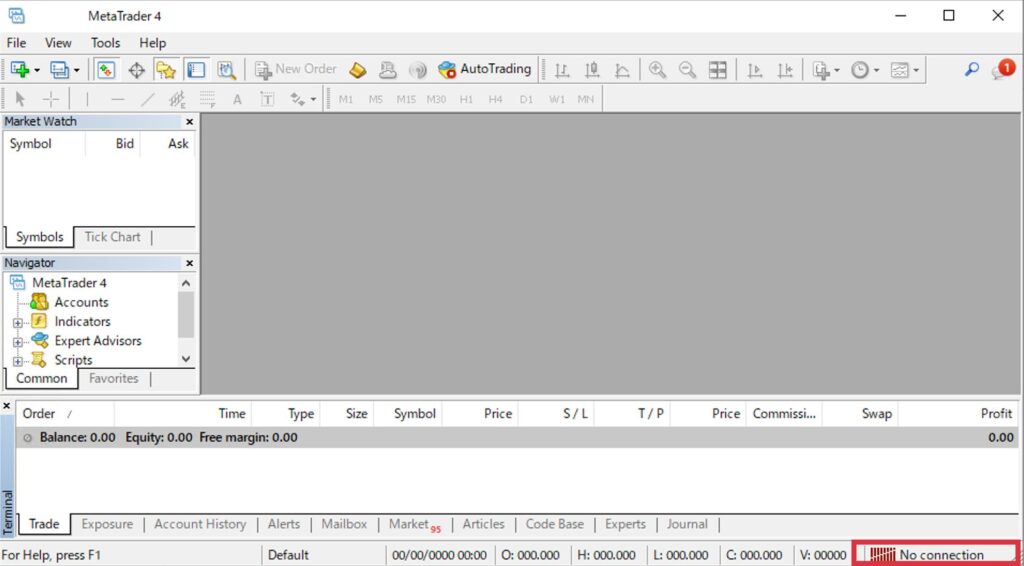Viewport: 1024px width, 566px height.
Task: Open the dropdown arrow beside Templates
Action: pos(916,70)
